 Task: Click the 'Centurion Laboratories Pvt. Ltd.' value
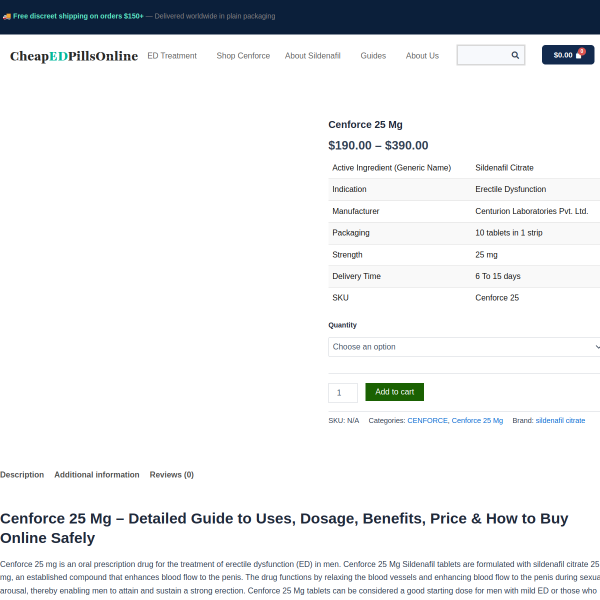(532, 211)
